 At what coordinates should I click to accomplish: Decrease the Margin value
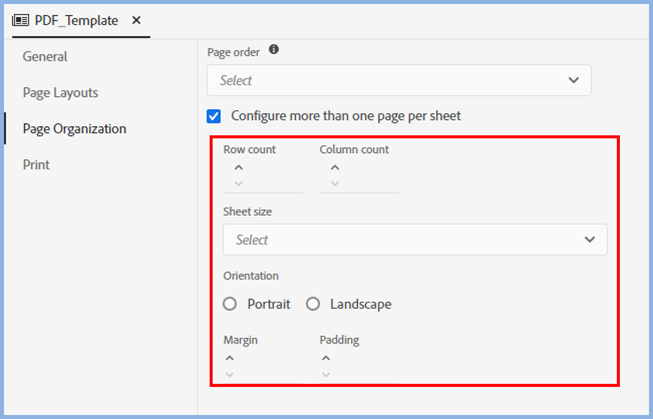230,374
